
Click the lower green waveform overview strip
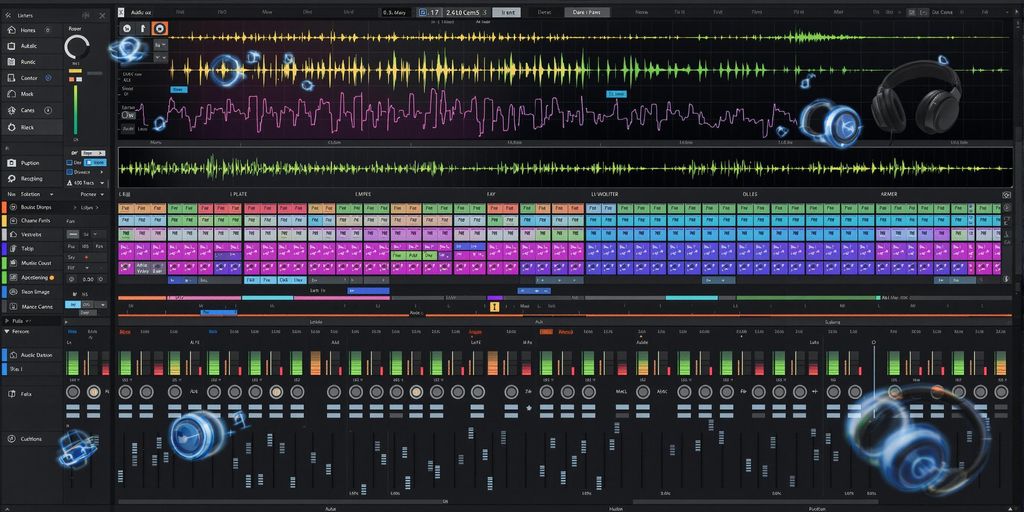(560, 166)
